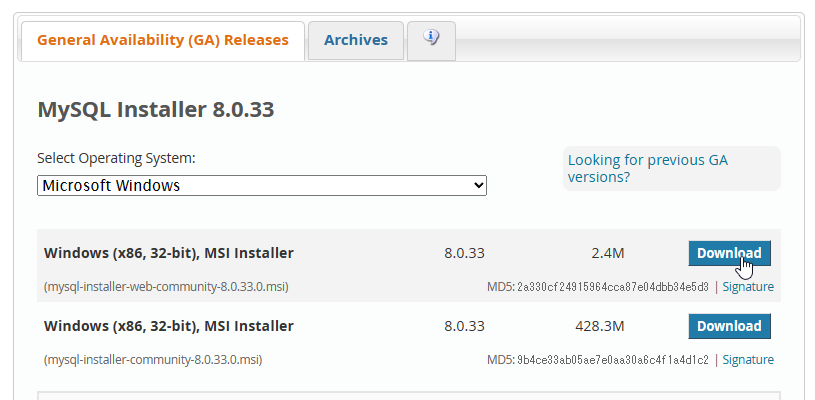815x400 pixels.
Task: Click the 'Select Operating System:' label
Action: [x=116, y=158]
